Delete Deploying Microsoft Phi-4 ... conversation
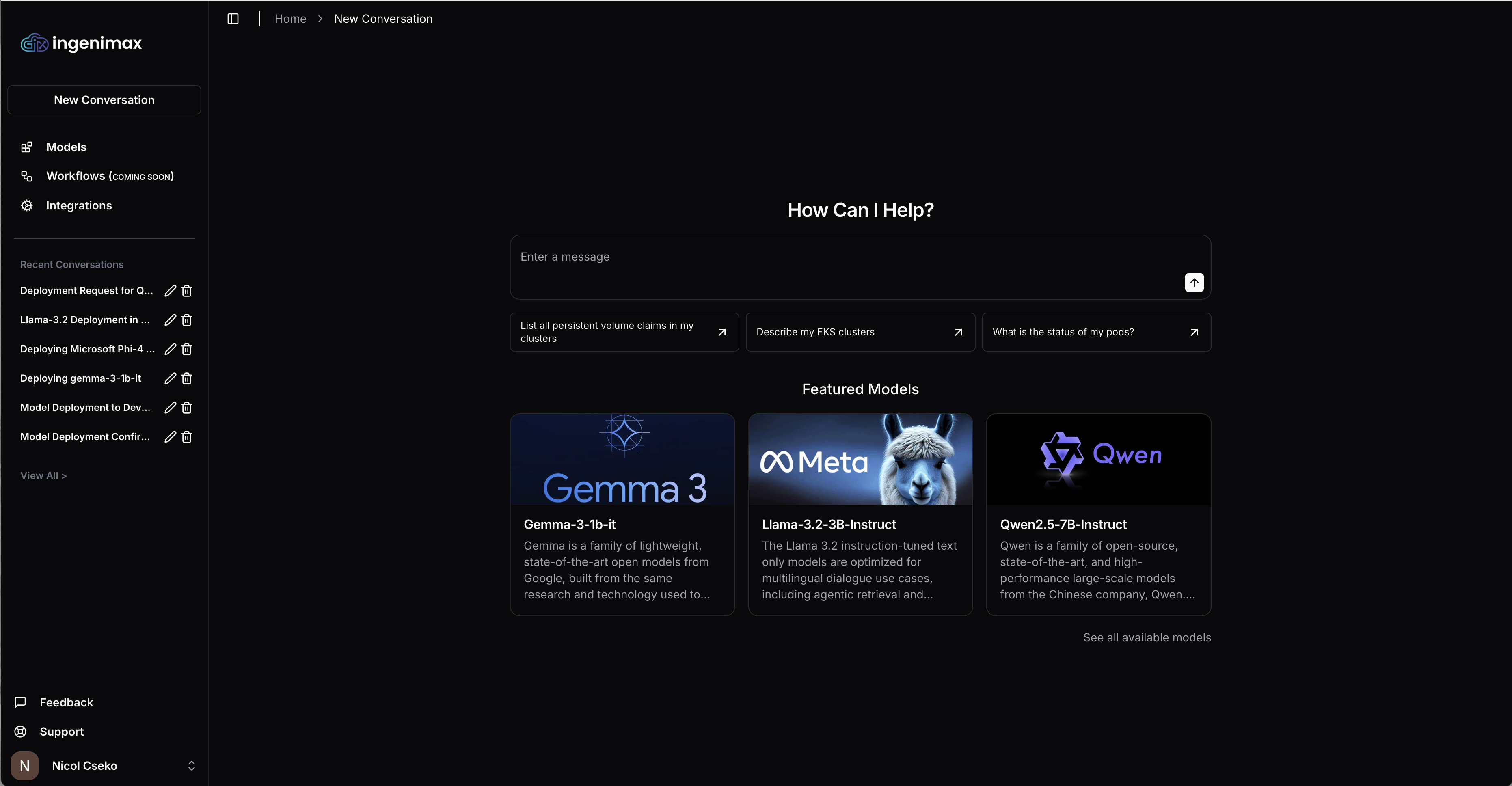The height and width of the screenshot is (786, 1512). [187, 349]
